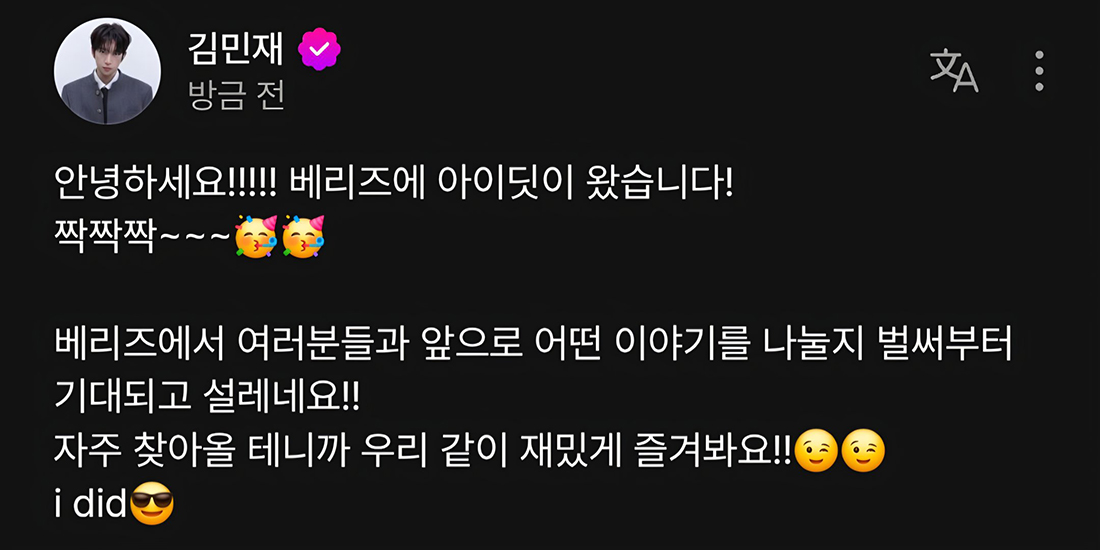
Task: Click the second party-face emoji
Action: coord(302,237)
